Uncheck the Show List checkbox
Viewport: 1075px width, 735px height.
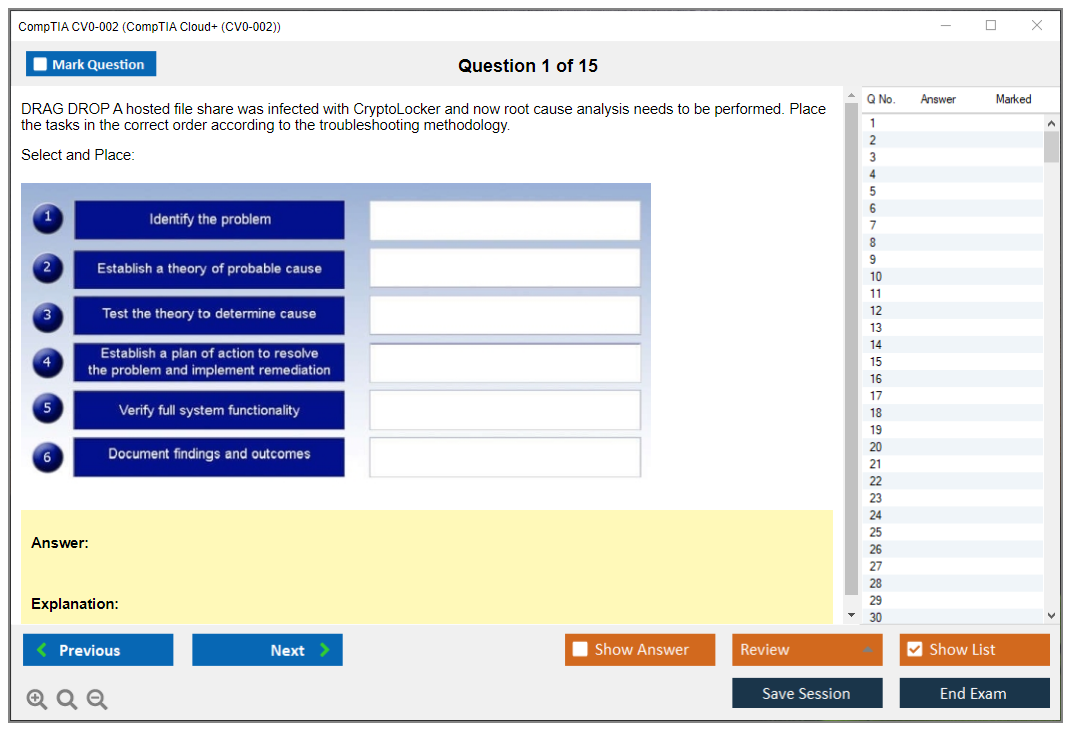914,650
